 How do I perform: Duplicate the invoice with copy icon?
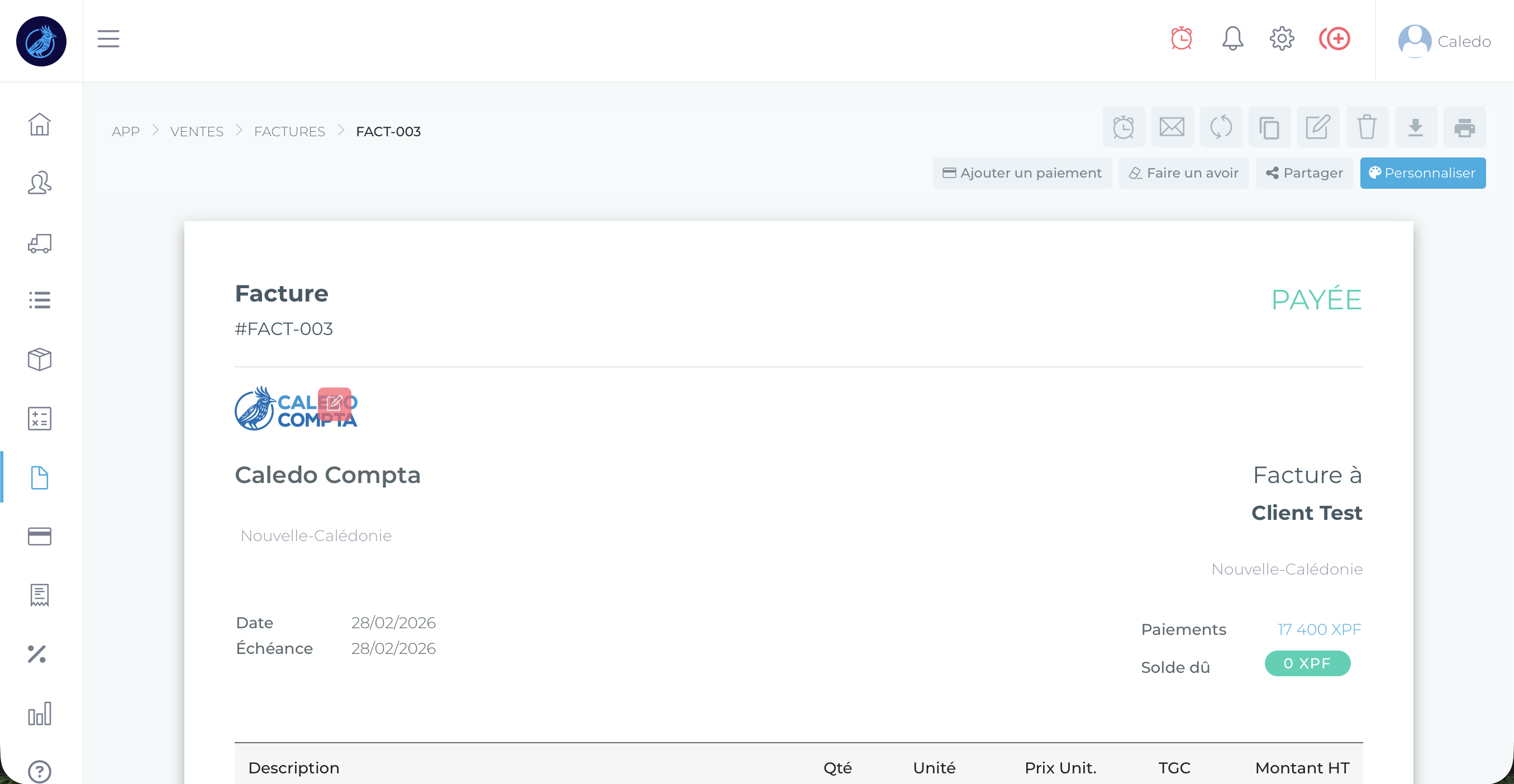pos(1269,127)
